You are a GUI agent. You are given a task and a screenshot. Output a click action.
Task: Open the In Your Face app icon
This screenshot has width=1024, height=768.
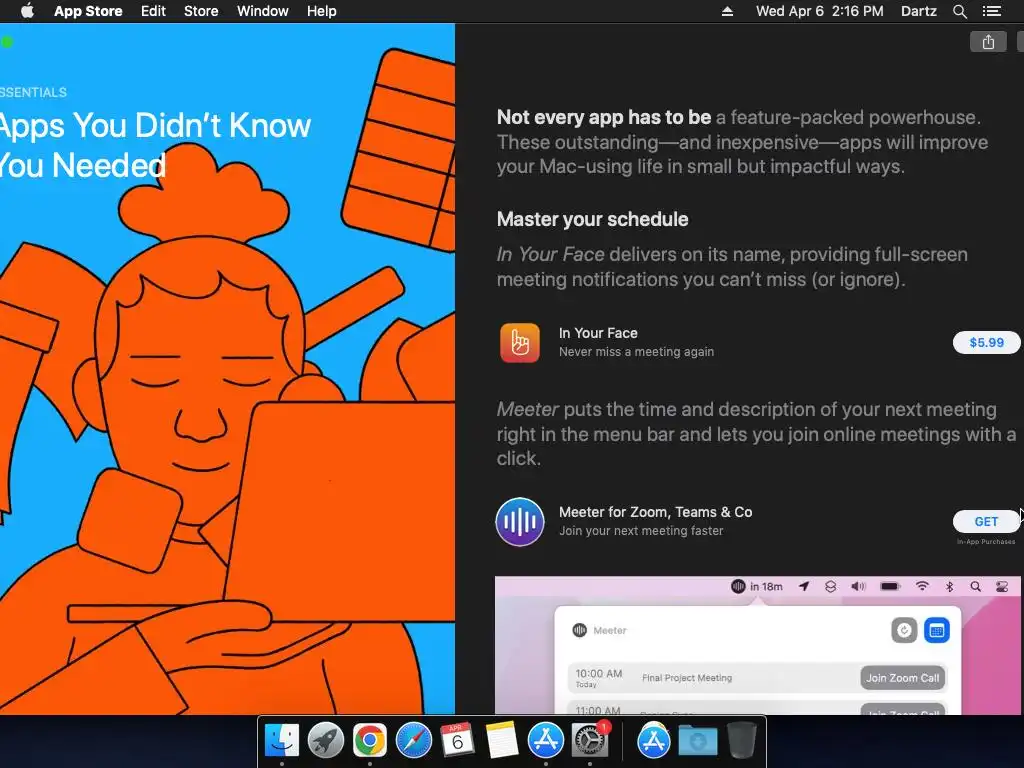[520, 343]
